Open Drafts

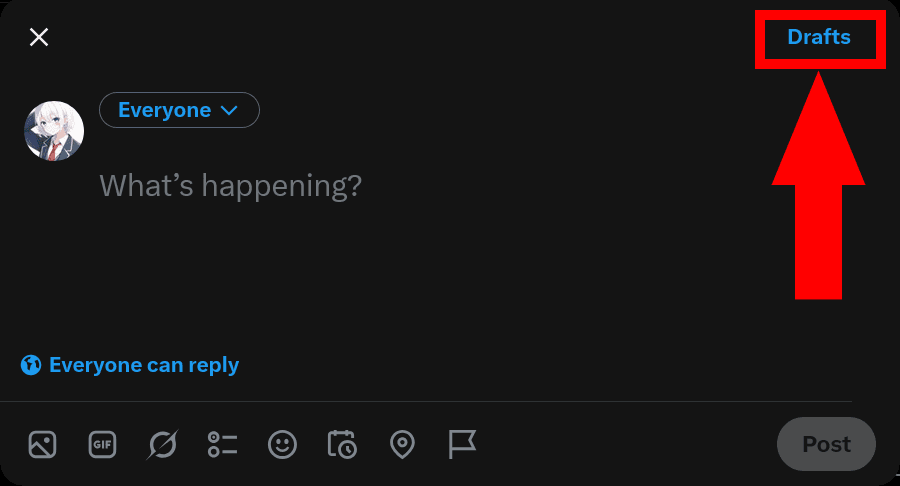(819, 37)
